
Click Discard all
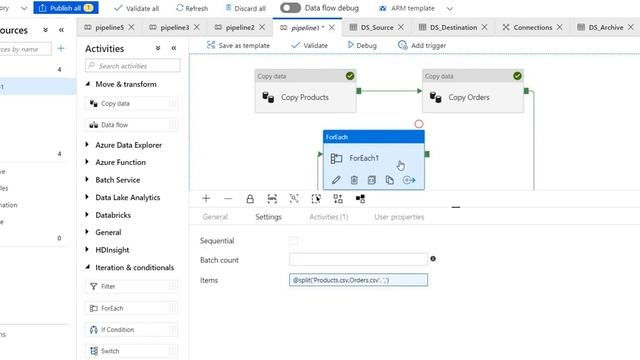(245, 8)
